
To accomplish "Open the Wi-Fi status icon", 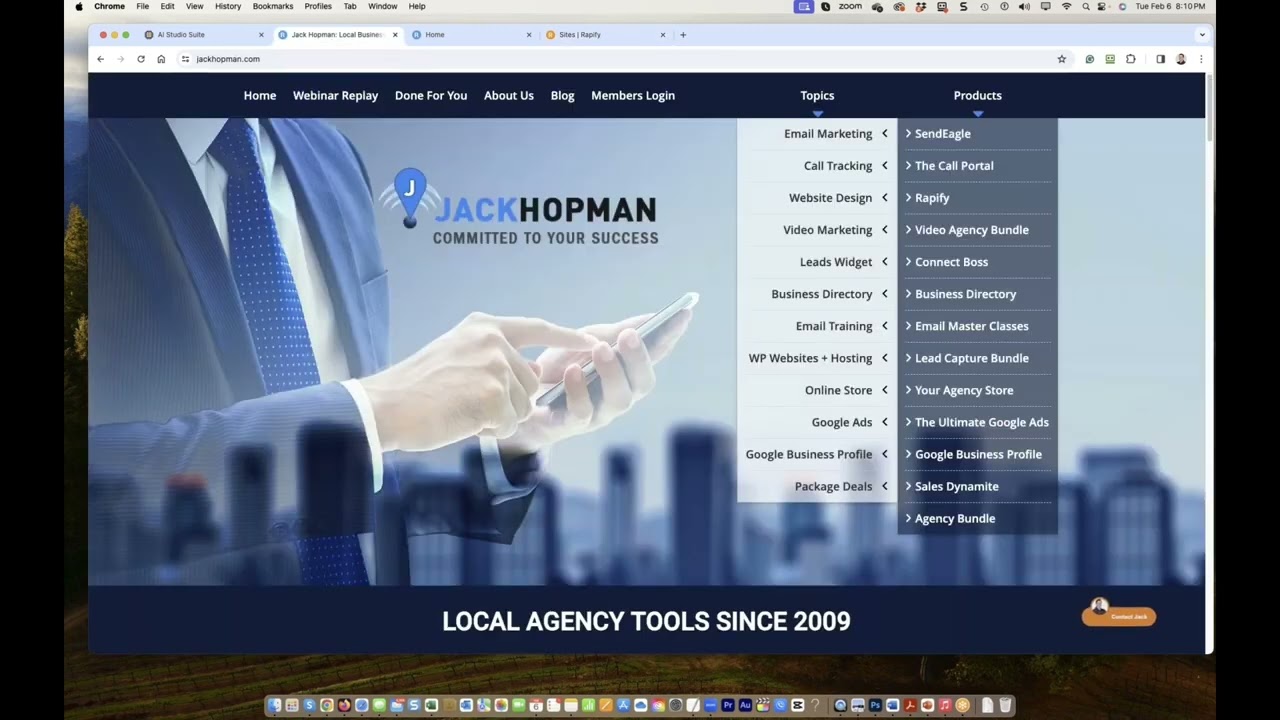I will (1066, 6).
